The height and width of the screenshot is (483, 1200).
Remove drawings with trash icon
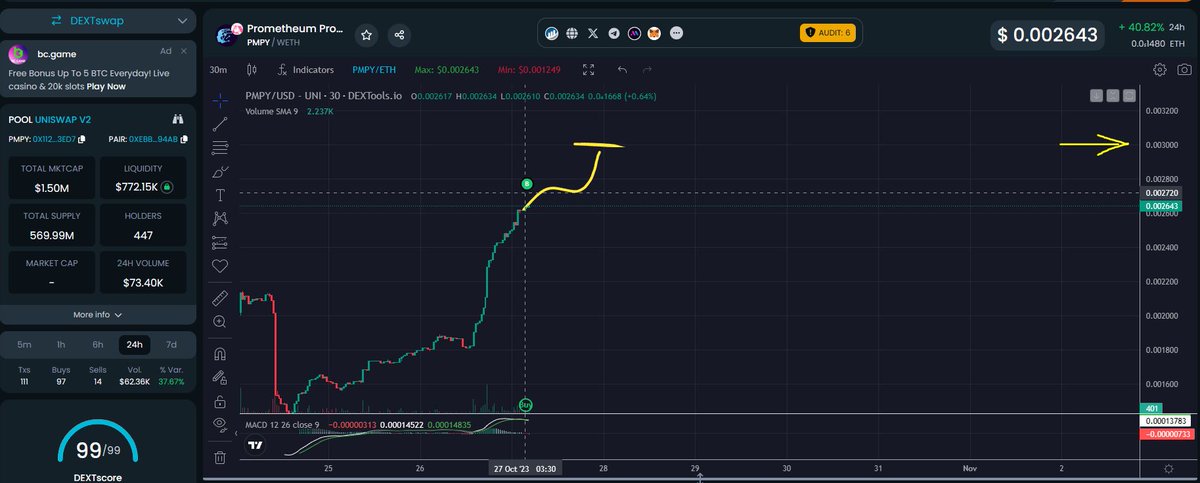pyautogui.click(x=220, y=457)
